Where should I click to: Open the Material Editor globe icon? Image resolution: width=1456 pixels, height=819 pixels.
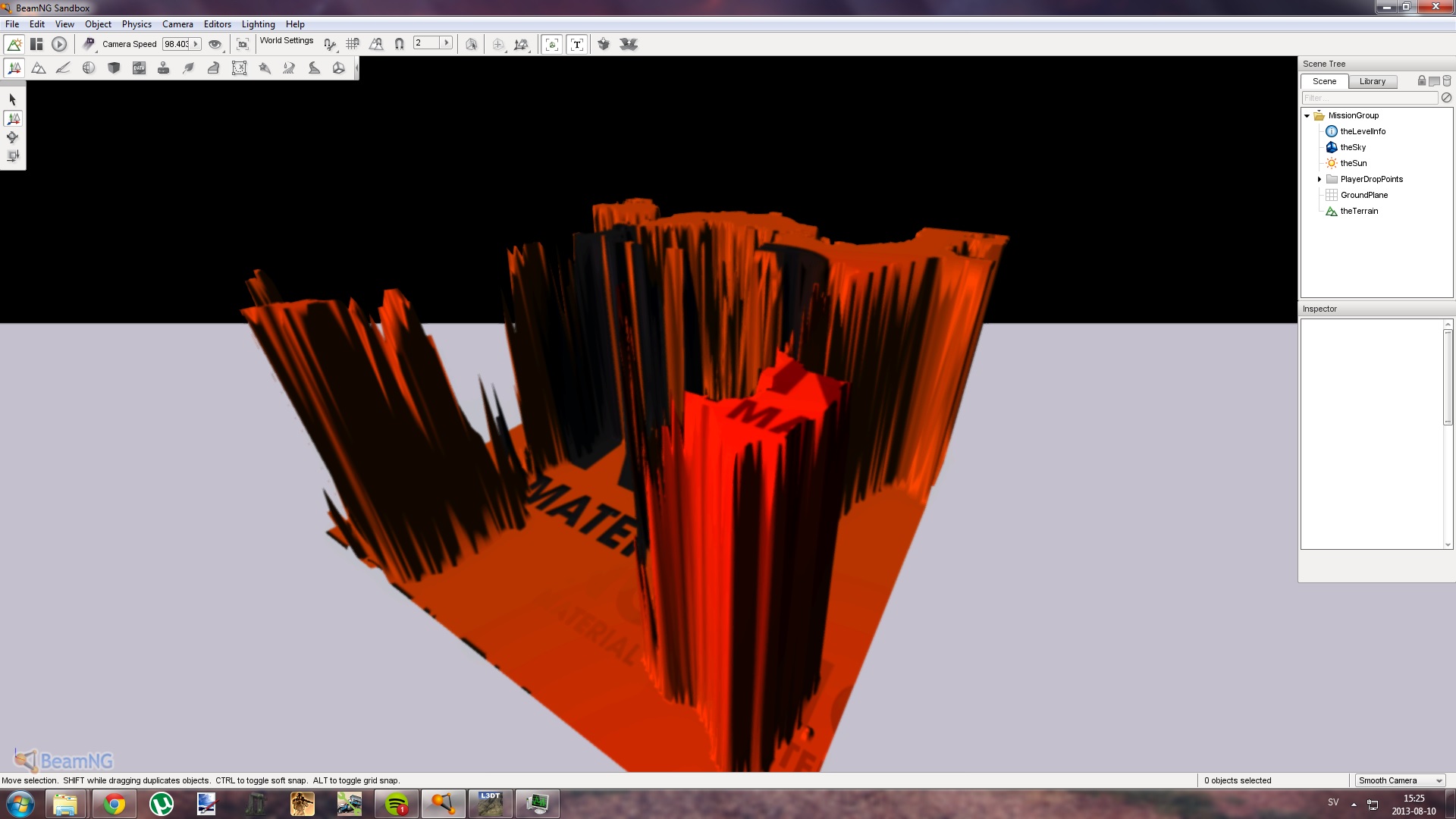[89, 68]
